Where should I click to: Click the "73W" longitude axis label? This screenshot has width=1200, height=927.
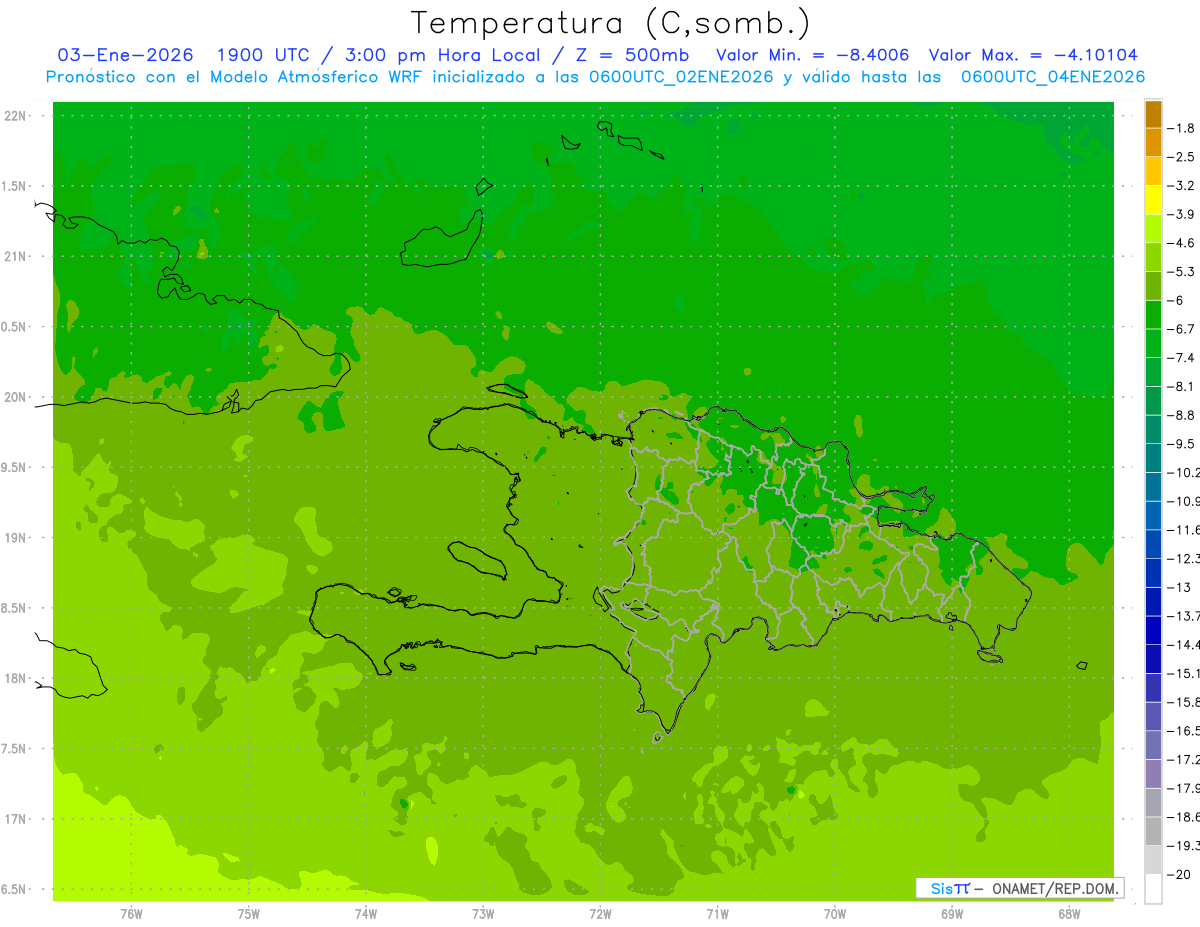click(483, 914)
